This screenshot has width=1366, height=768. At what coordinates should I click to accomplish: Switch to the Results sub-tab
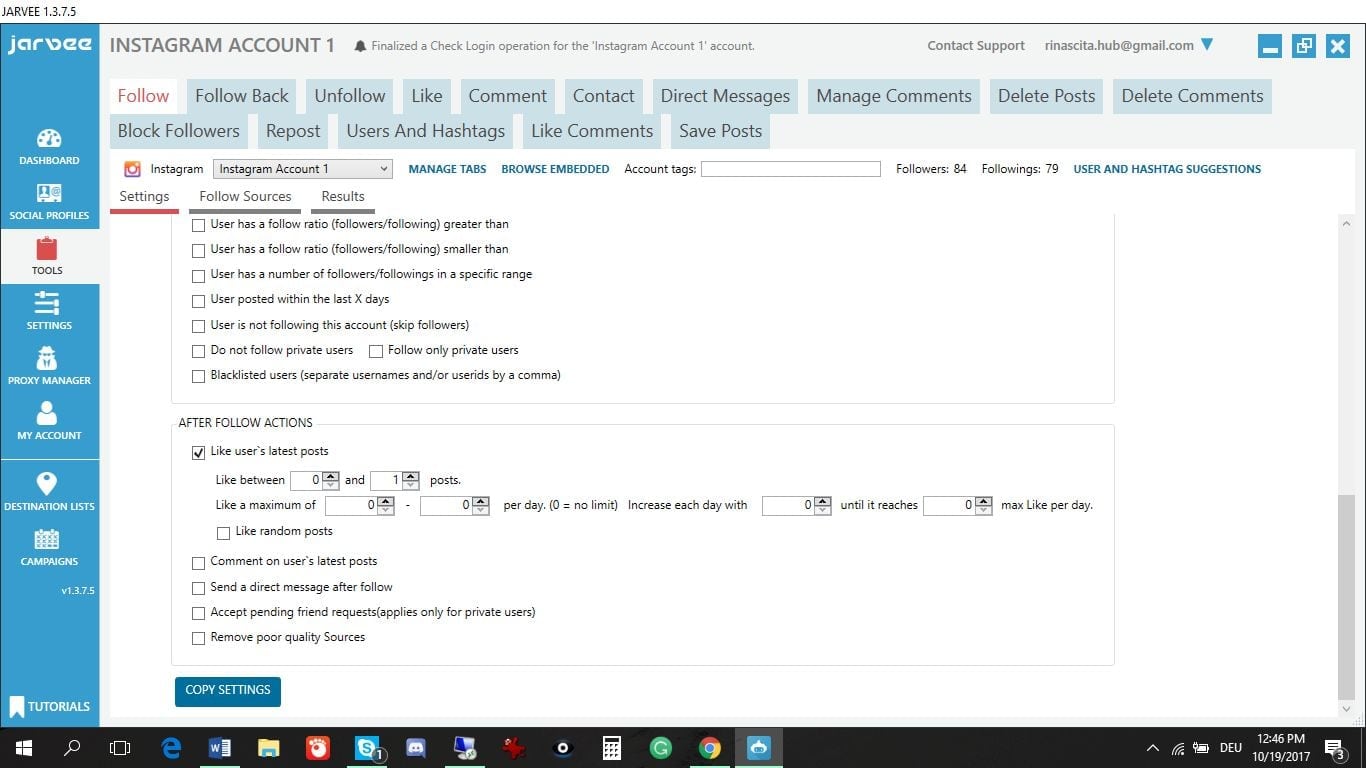343,197
